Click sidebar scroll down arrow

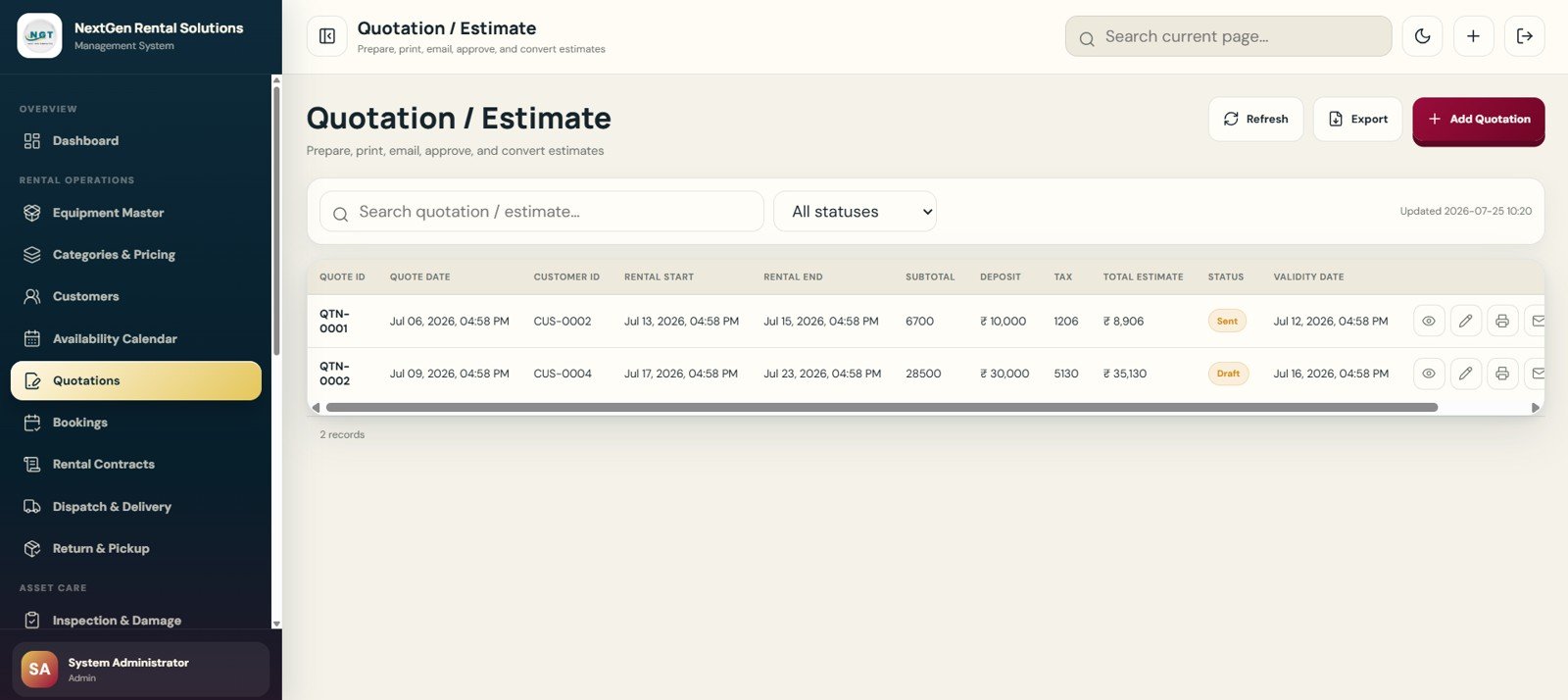[276, 624]
